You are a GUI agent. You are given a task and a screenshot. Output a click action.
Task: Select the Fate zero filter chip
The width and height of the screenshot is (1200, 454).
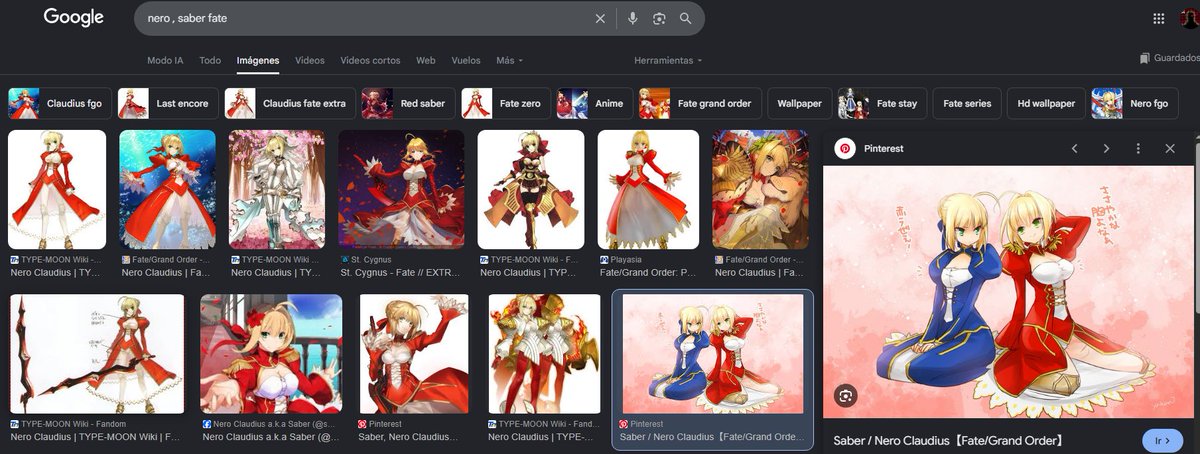click(x=504, y=103)
